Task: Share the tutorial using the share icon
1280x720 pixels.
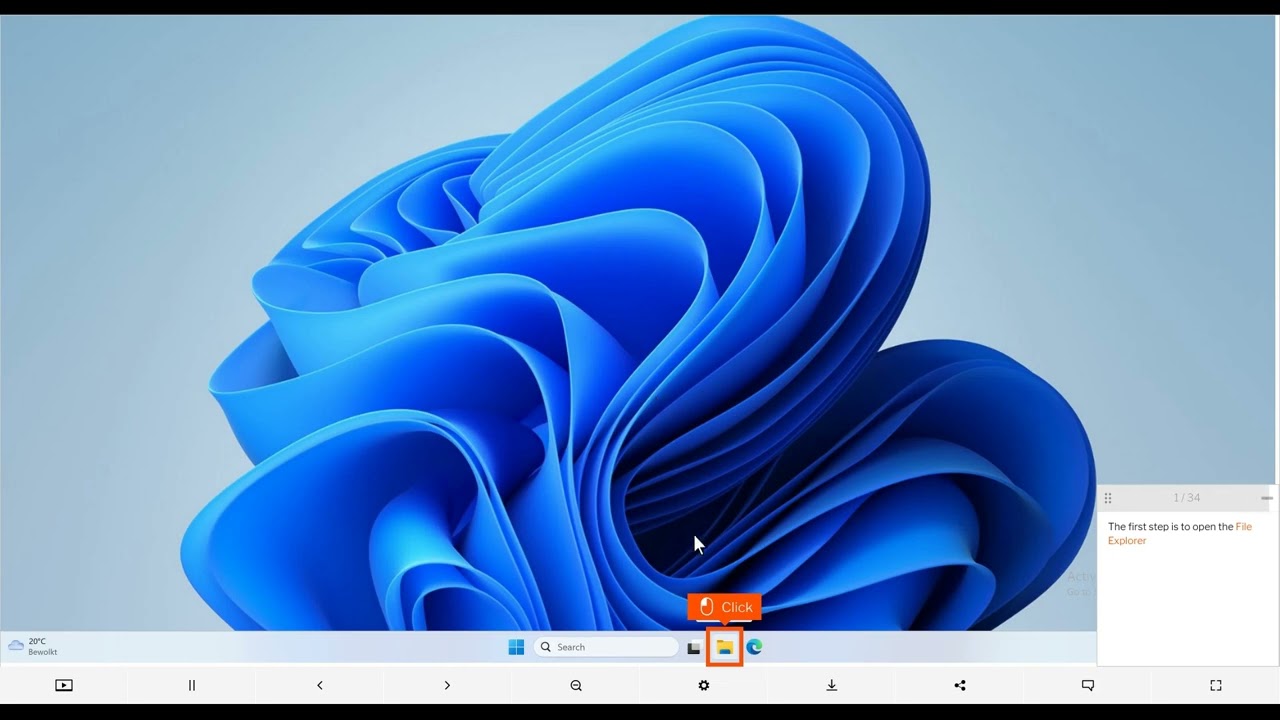Action: [960, 685]
